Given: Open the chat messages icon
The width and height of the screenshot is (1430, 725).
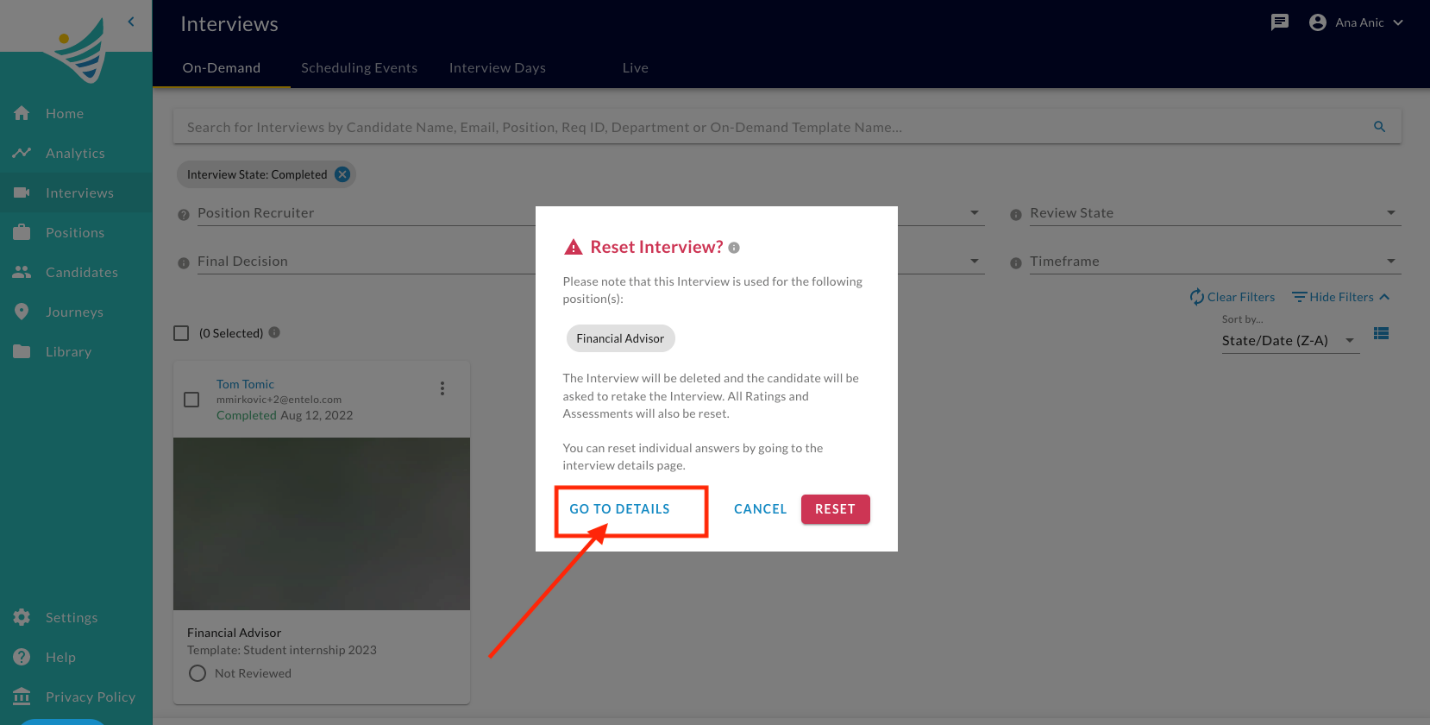Looking at the screenshot, I should click(x=1279, y=23).
